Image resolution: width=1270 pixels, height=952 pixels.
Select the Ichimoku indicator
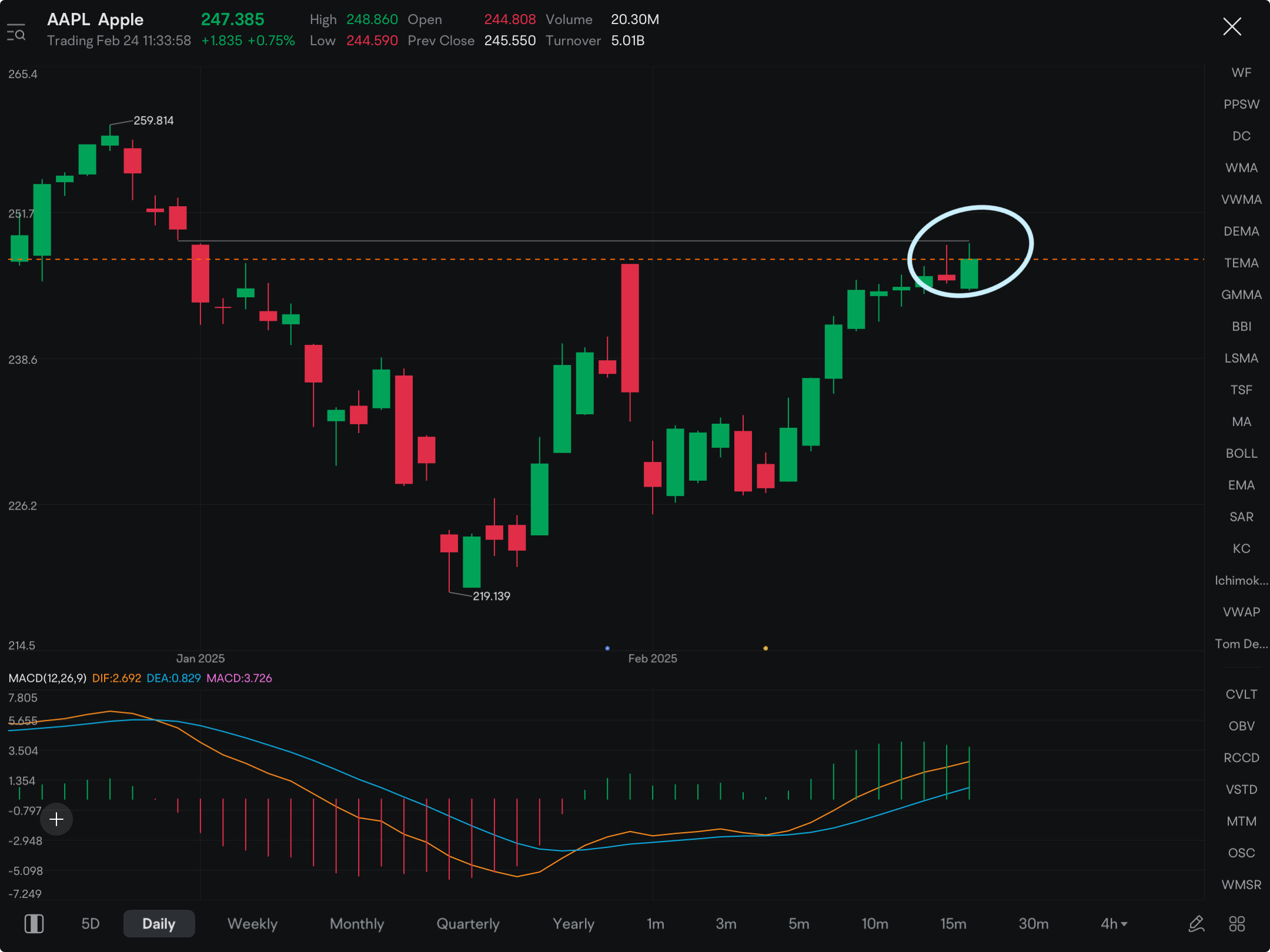(x=1241, y=581)
